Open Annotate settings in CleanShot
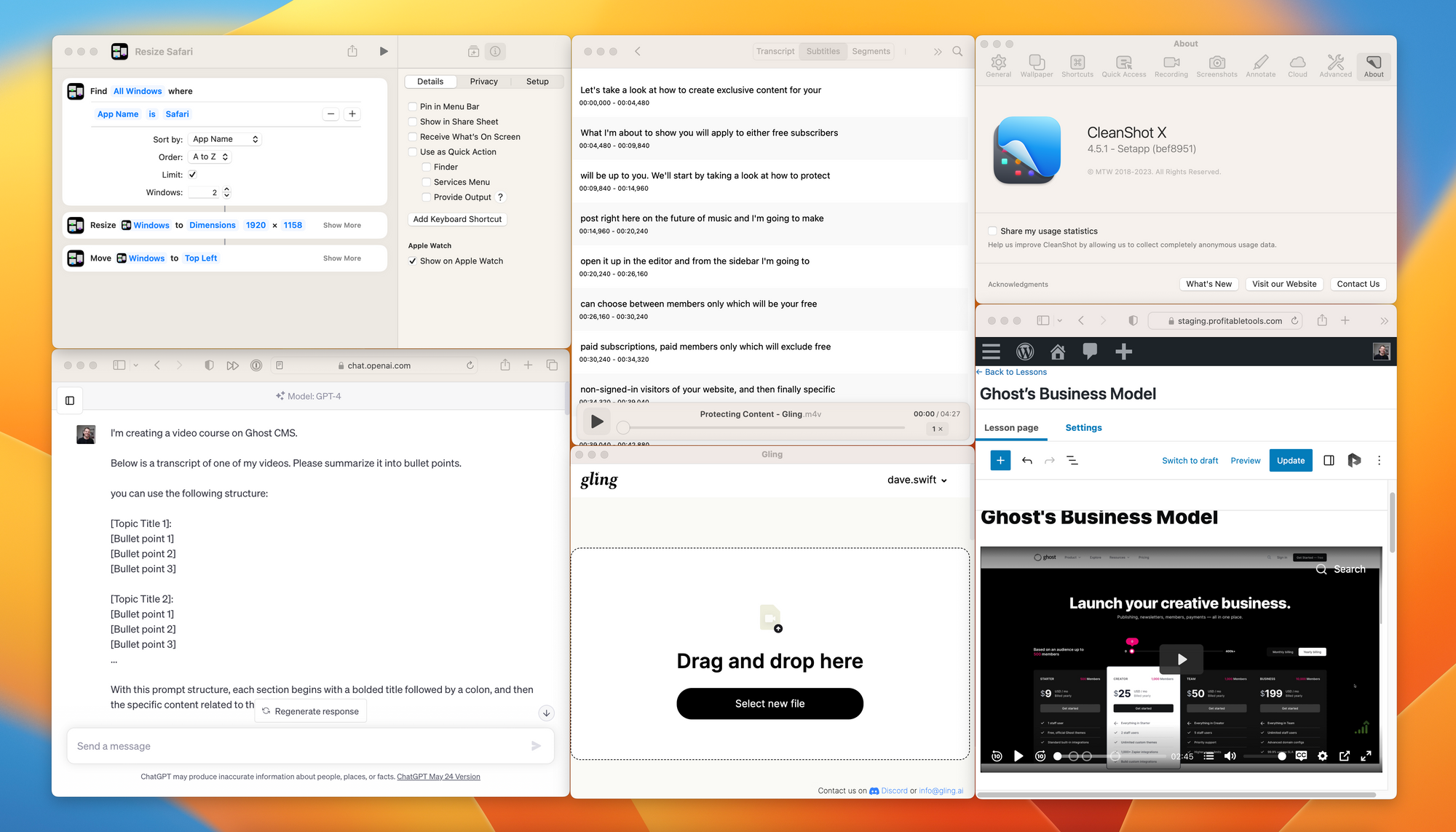 point(1261,66)
